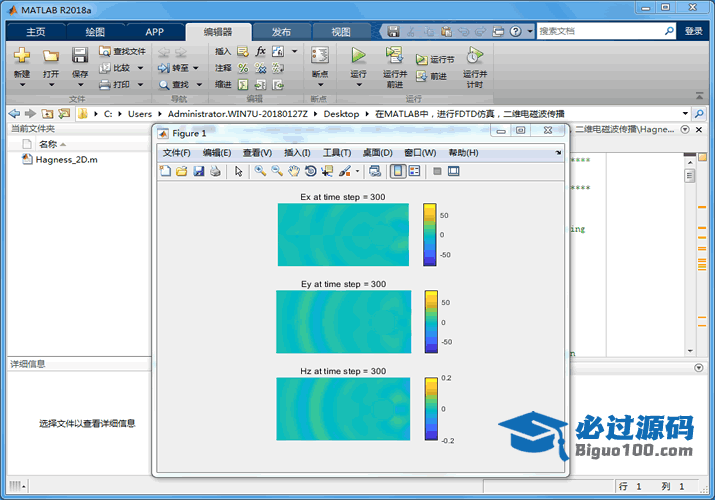The height and width of the screenshot is (500, 715).
Task: Switch to the 主页 tab
Action: coord(36,32)
